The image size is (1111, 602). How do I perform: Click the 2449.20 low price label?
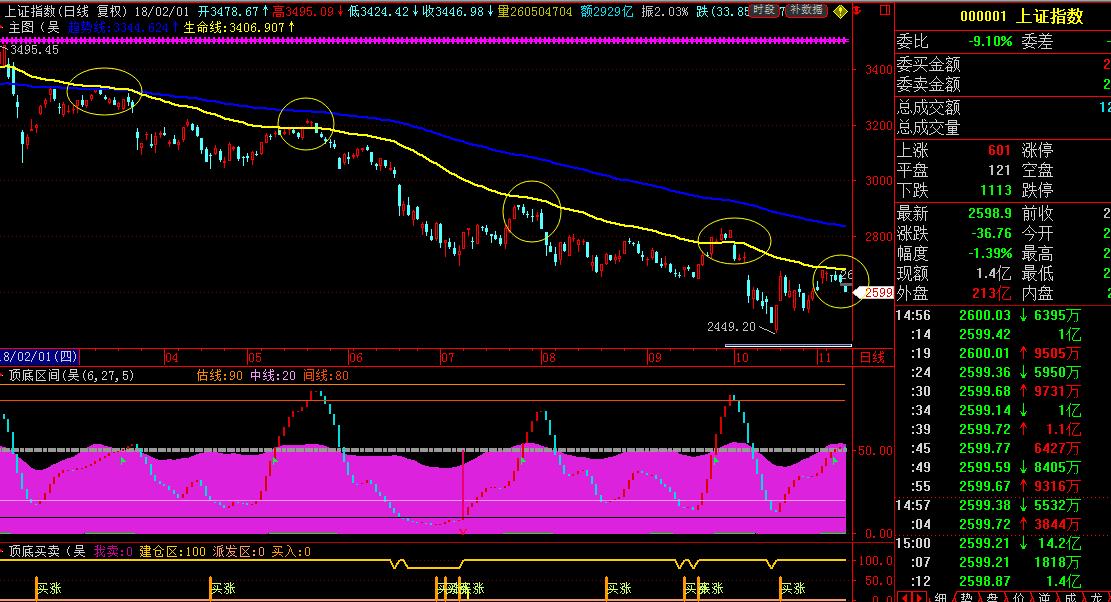click(x=729, y=326)
